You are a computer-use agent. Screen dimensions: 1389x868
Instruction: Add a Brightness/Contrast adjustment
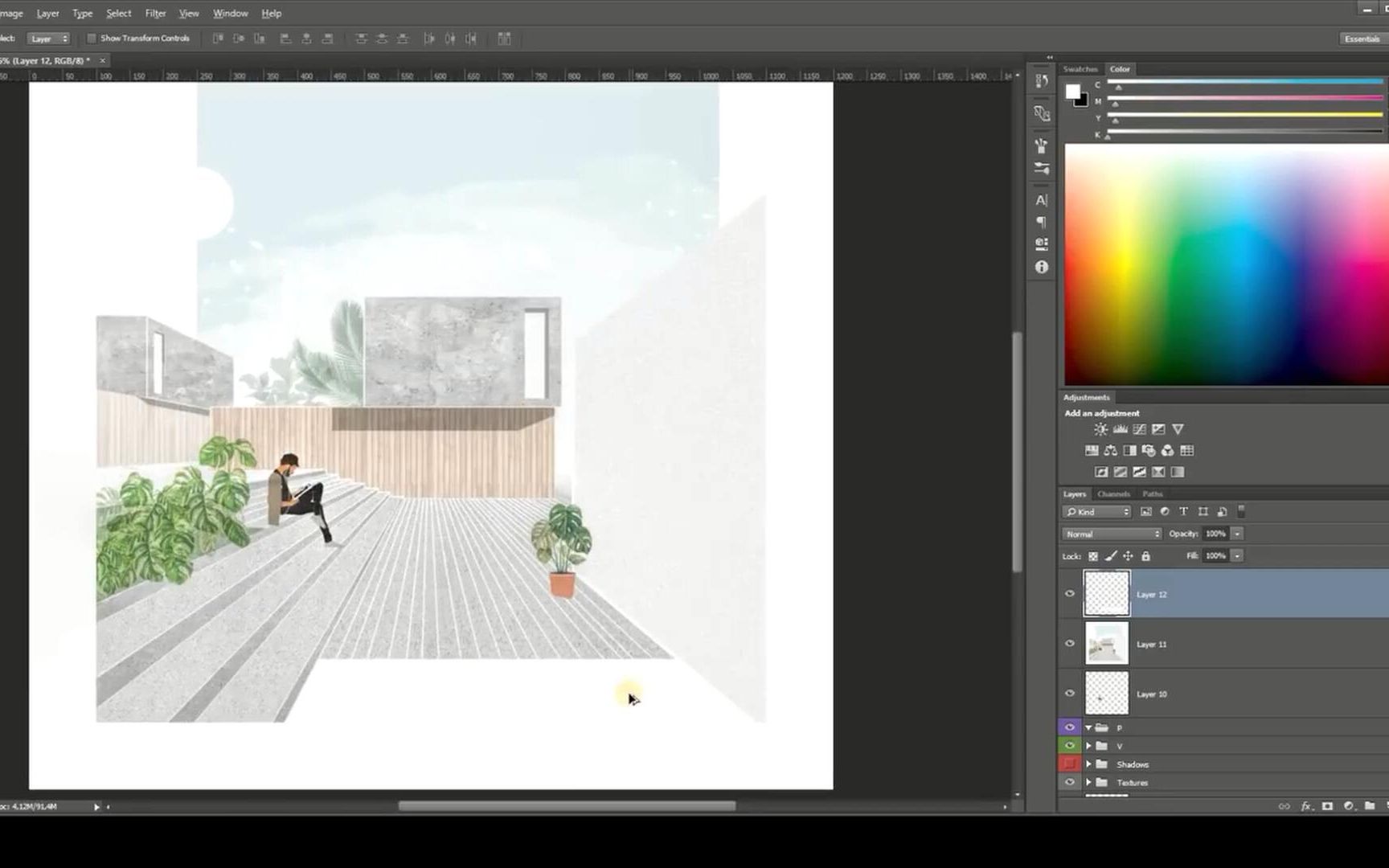pos(1101,429)
